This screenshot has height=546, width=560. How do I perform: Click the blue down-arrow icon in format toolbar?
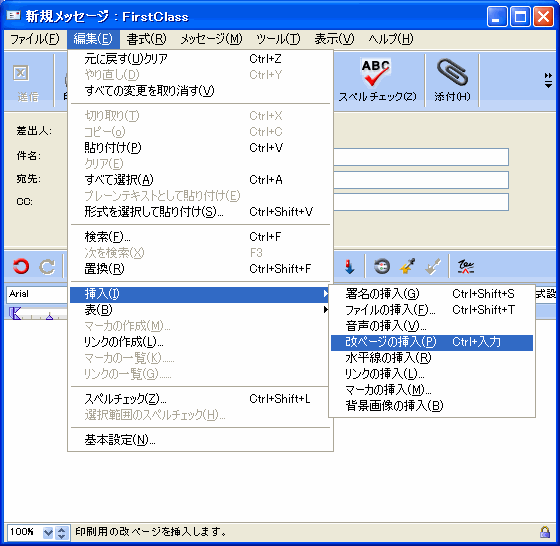pos(349,266)
